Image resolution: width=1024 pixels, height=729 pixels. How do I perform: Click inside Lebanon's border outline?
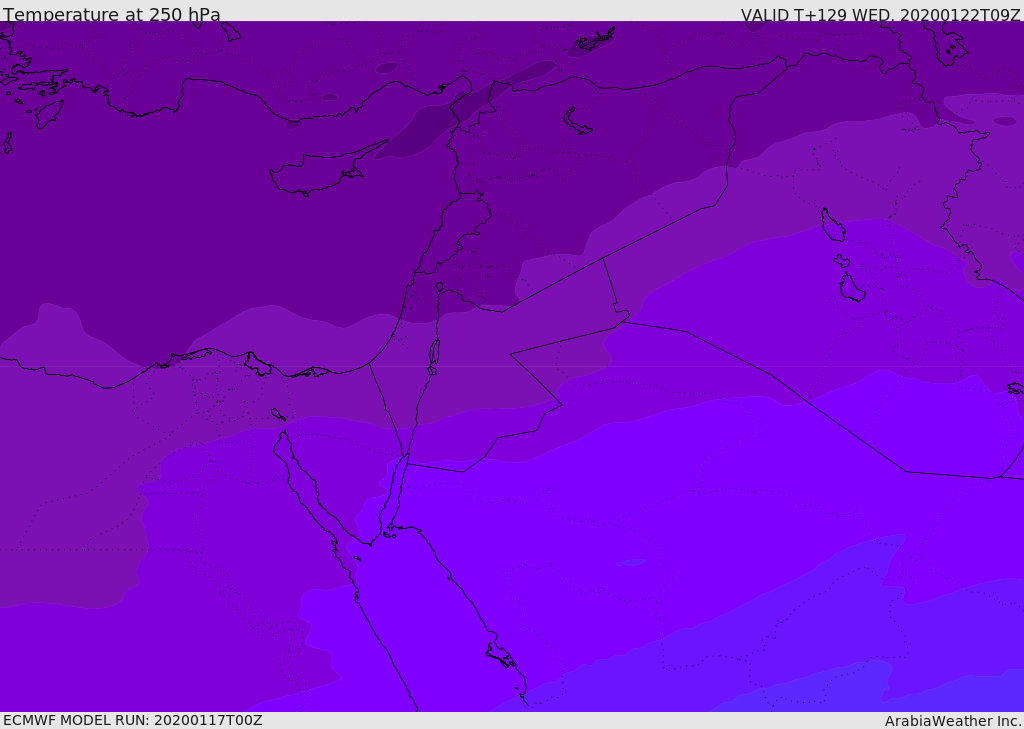click(457, 235)
